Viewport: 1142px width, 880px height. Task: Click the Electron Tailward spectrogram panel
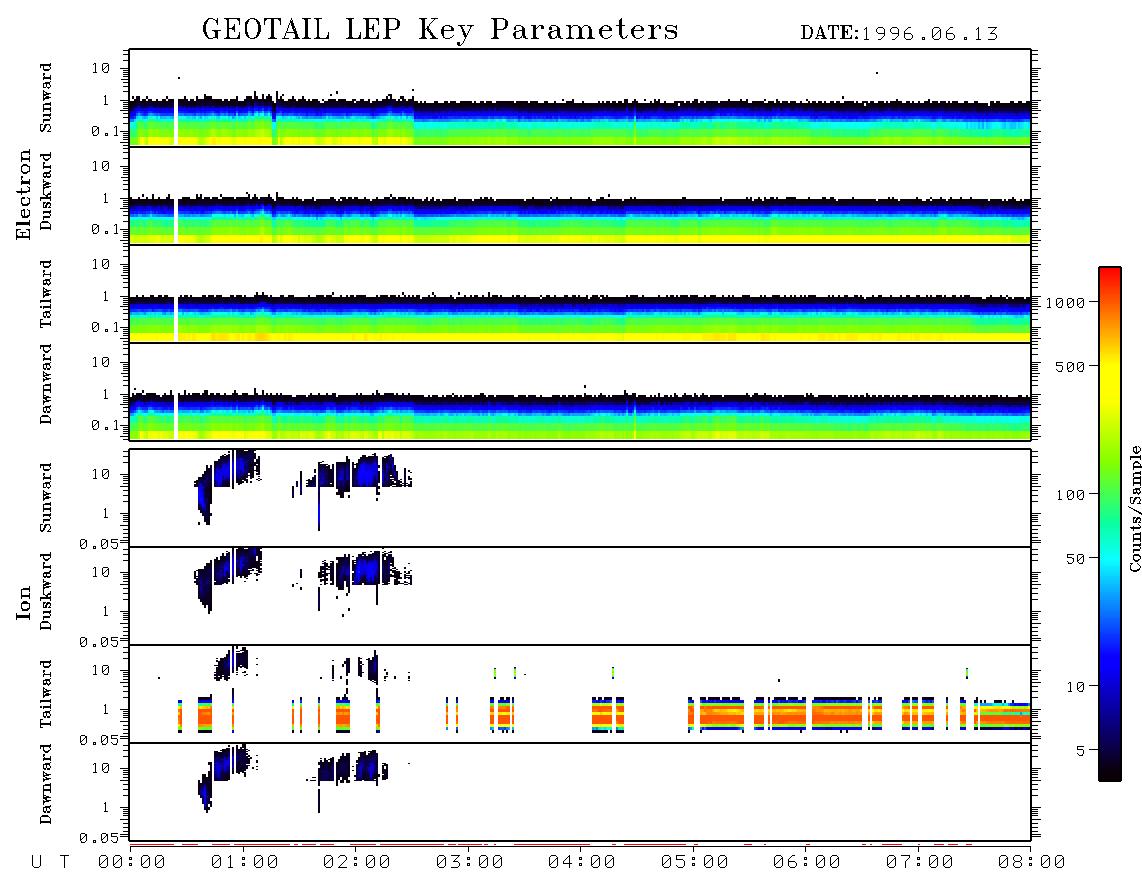[x=580, y=294]
